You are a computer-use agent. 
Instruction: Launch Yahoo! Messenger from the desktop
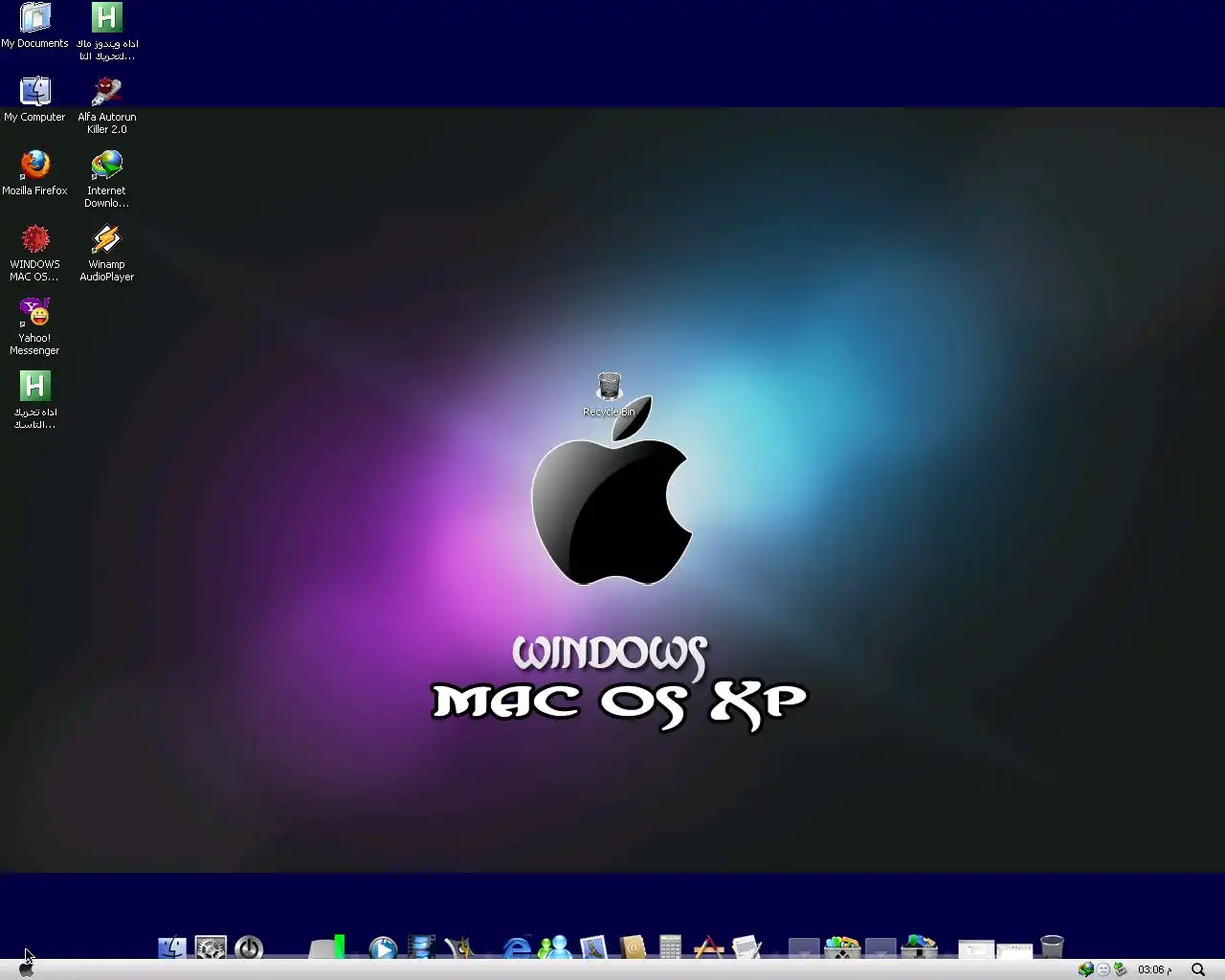[x=34, y=326]
